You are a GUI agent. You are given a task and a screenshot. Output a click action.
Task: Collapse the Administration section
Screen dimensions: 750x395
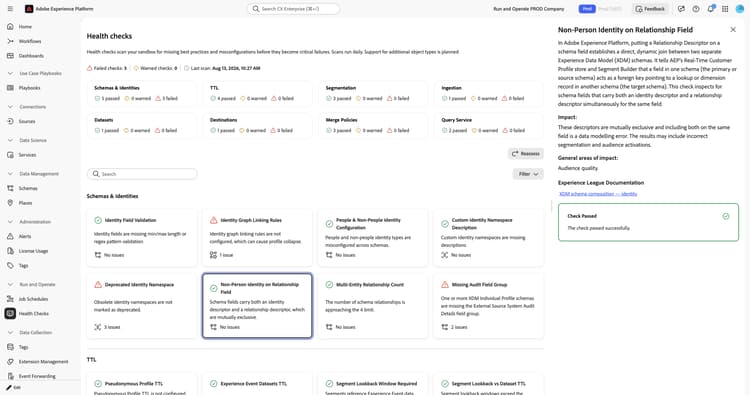11,222
